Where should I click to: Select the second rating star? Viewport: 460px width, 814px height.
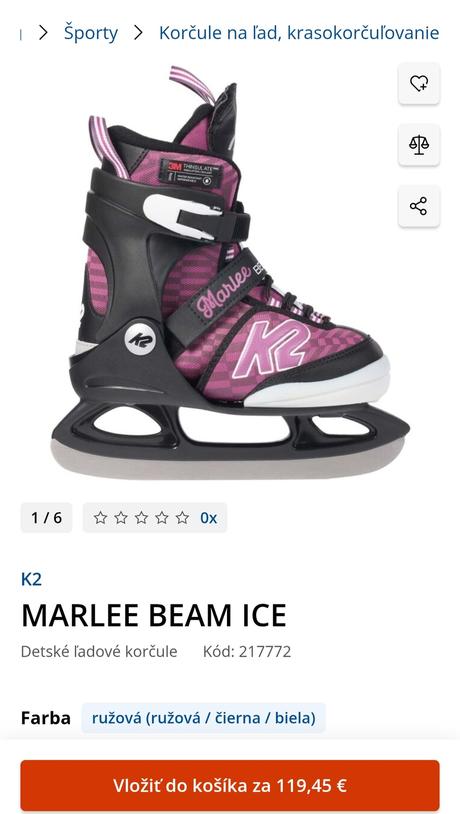click(x=121, y=518)
